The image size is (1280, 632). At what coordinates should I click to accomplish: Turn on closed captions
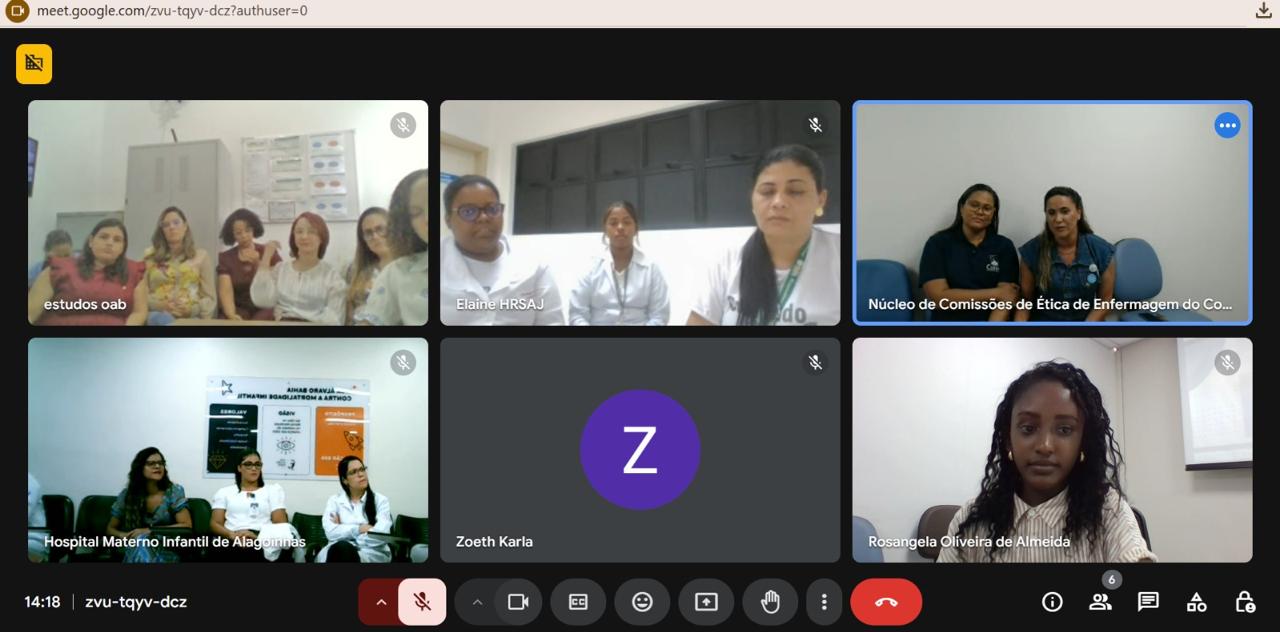pos(578,602)
